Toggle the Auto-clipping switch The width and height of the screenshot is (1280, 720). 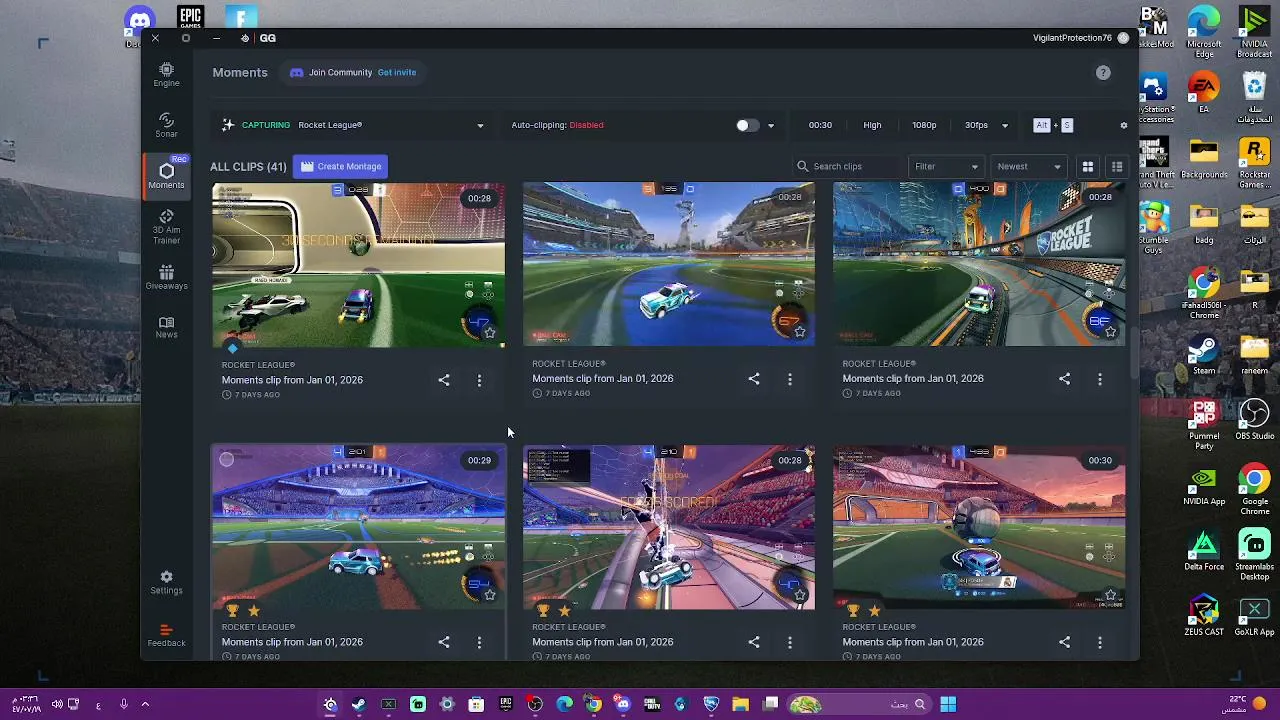pyautogui.click(x=746, y=125)
